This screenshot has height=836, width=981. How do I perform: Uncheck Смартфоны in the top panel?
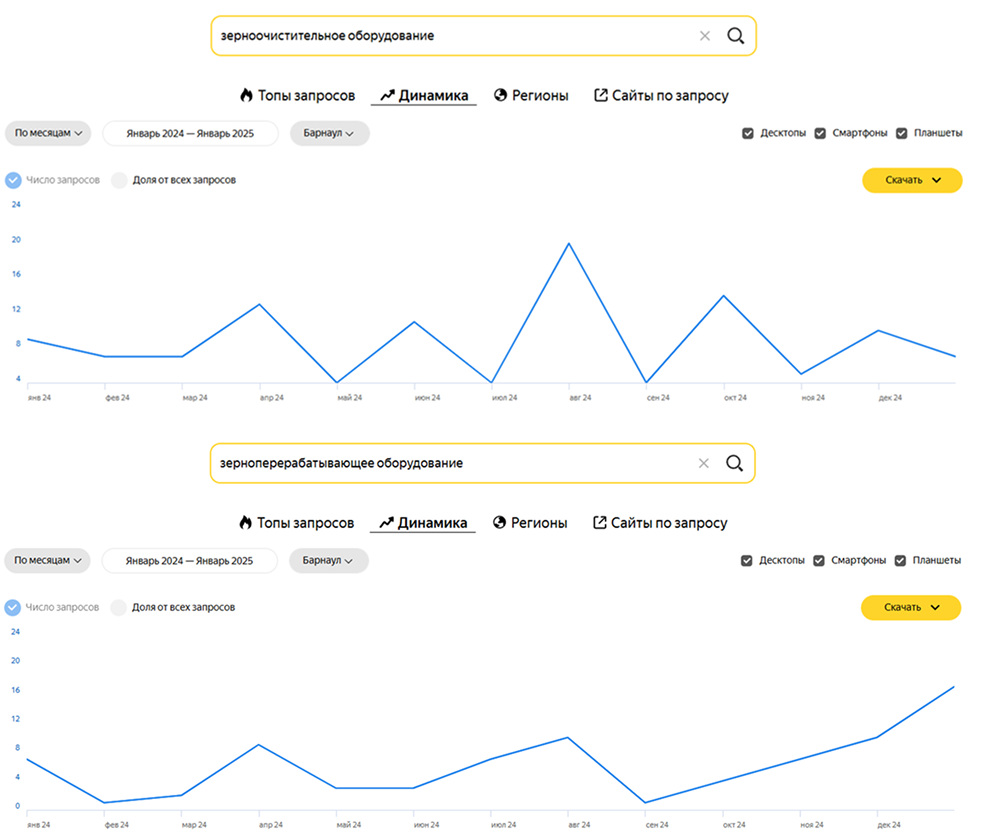coord(820,133)
